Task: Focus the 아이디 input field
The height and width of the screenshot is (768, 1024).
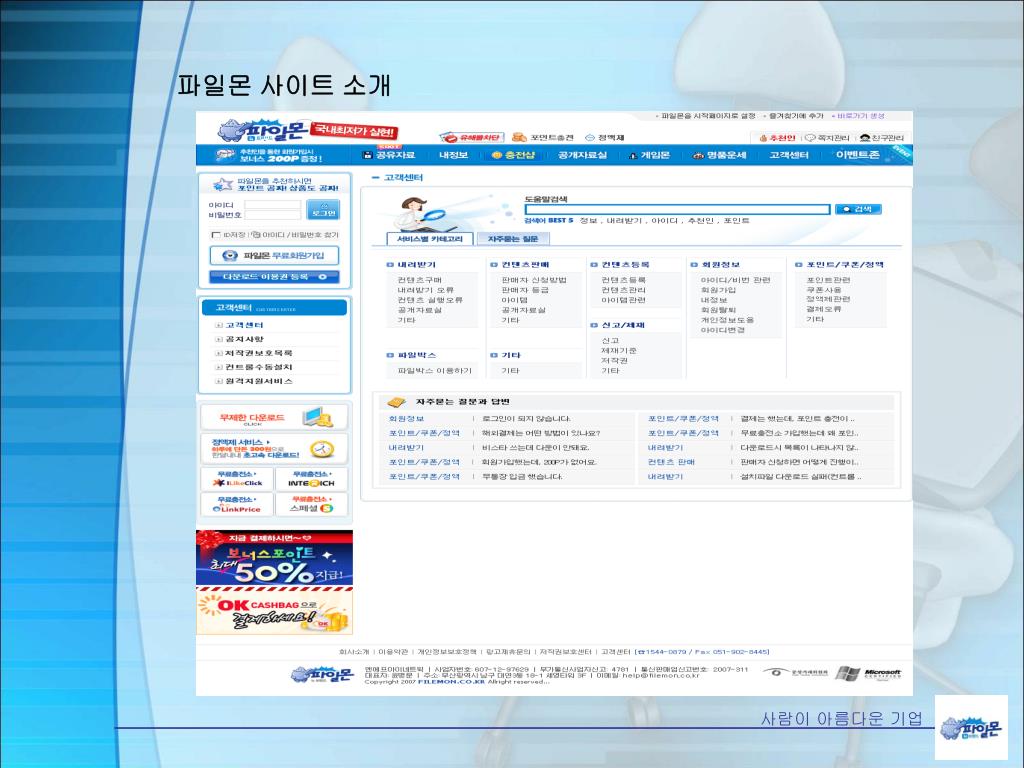Action: (x=272, y=204)
